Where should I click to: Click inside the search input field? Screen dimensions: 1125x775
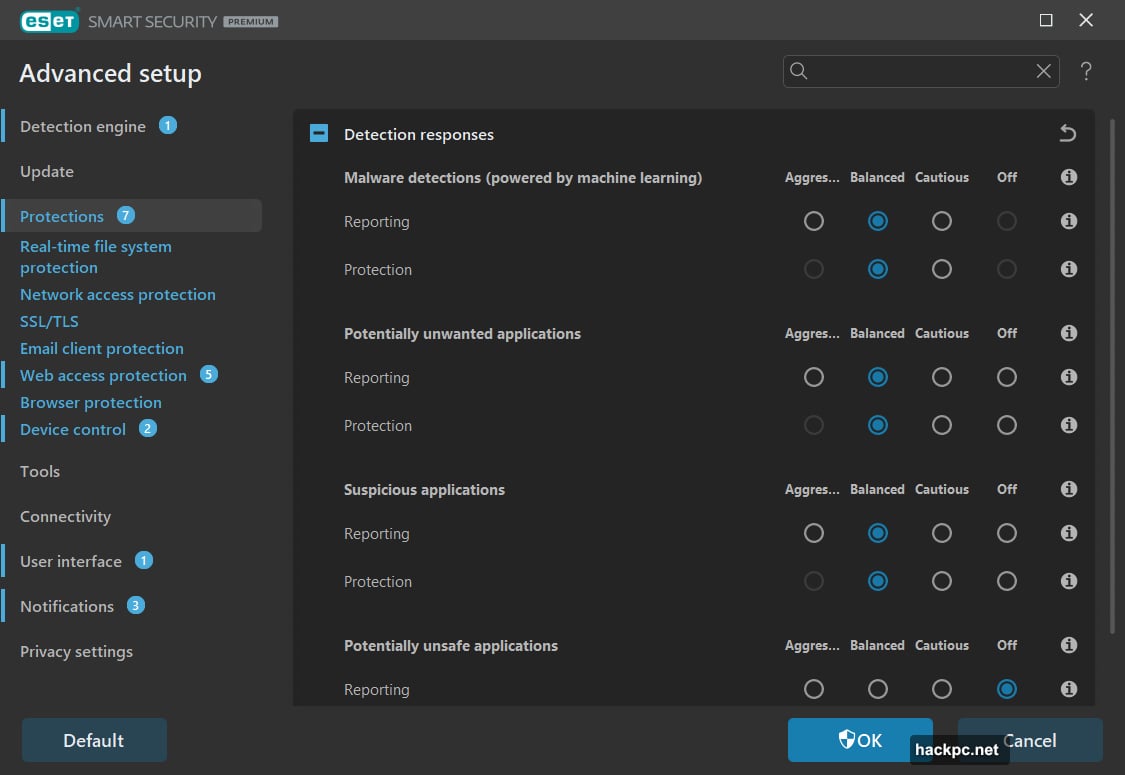[x=920, y=71]
